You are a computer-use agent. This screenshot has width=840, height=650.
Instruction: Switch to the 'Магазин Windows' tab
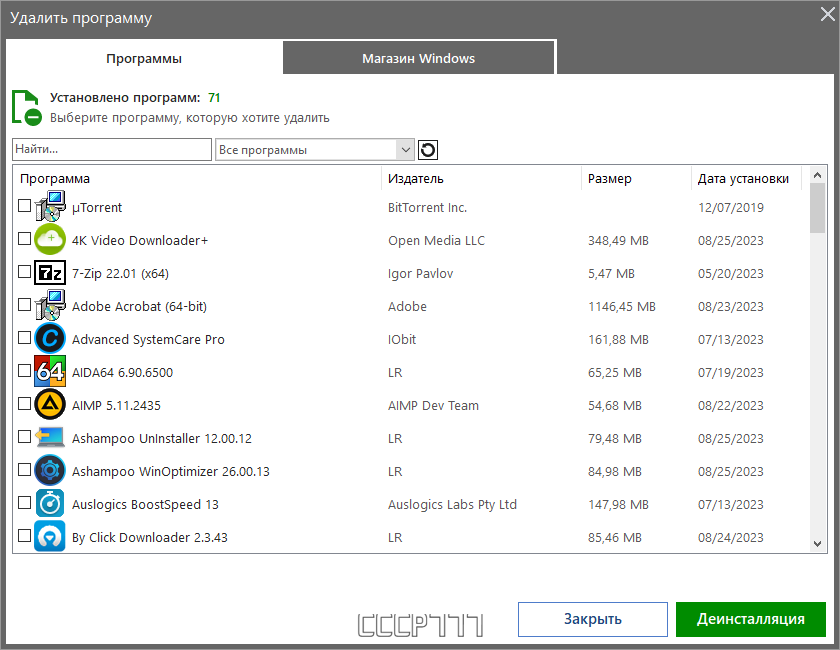[418, 58]
